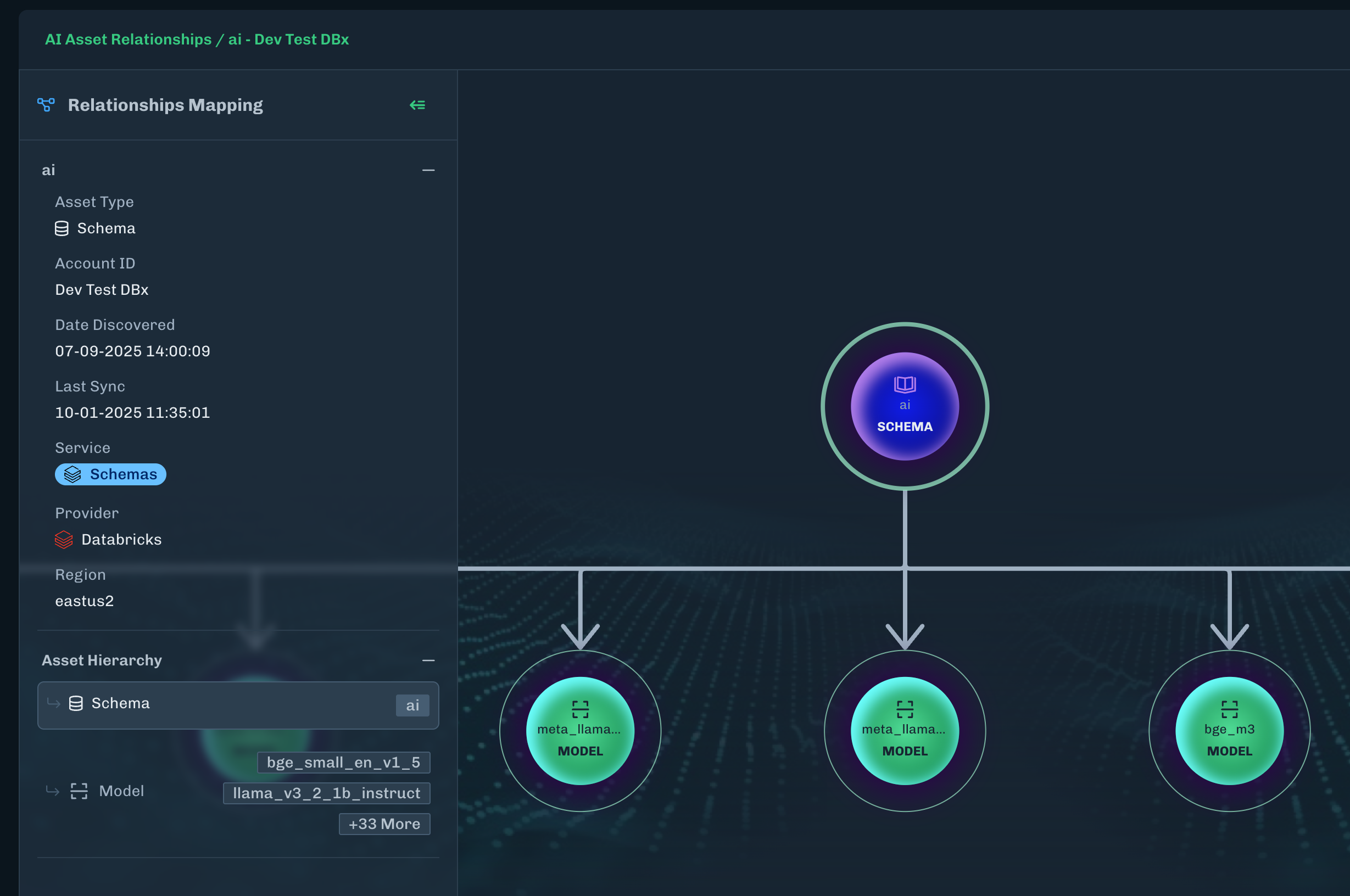This screenshot has height=896, width=1350.
Task: Click the Databricks provider logo
Action: point(64,540)
